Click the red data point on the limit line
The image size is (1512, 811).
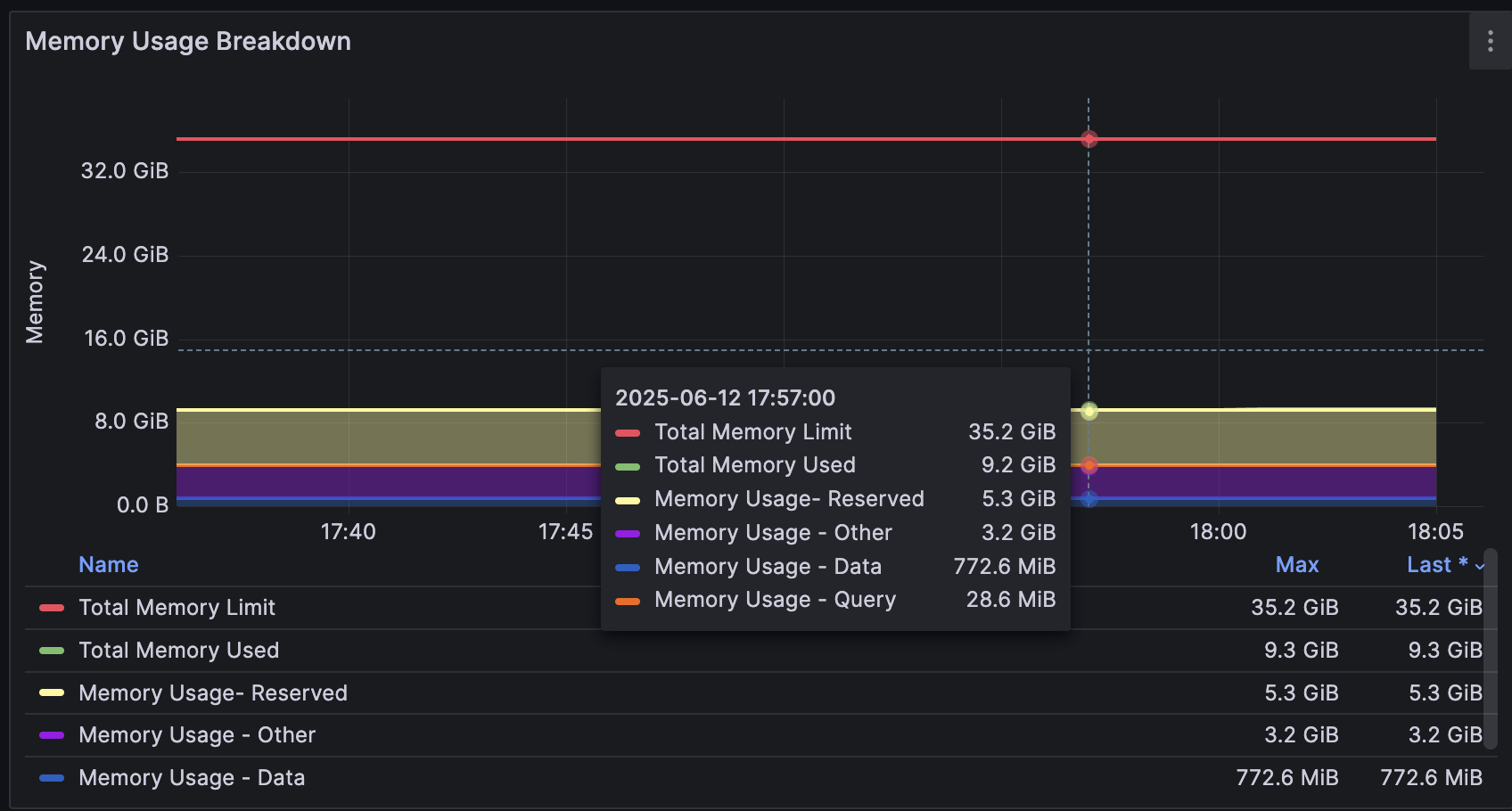[1089, 139]
